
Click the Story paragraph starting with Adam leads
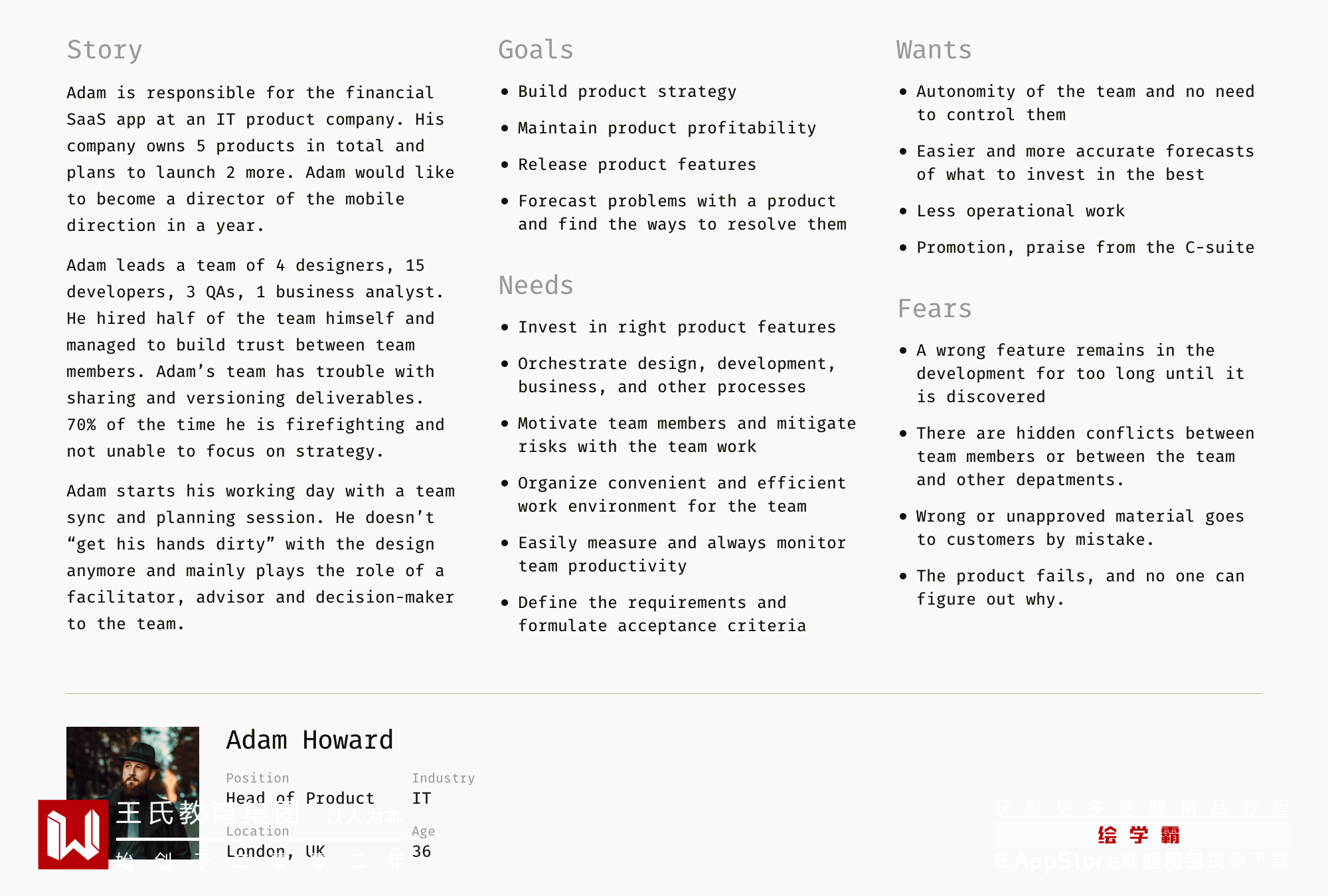(x=256, y=358)
